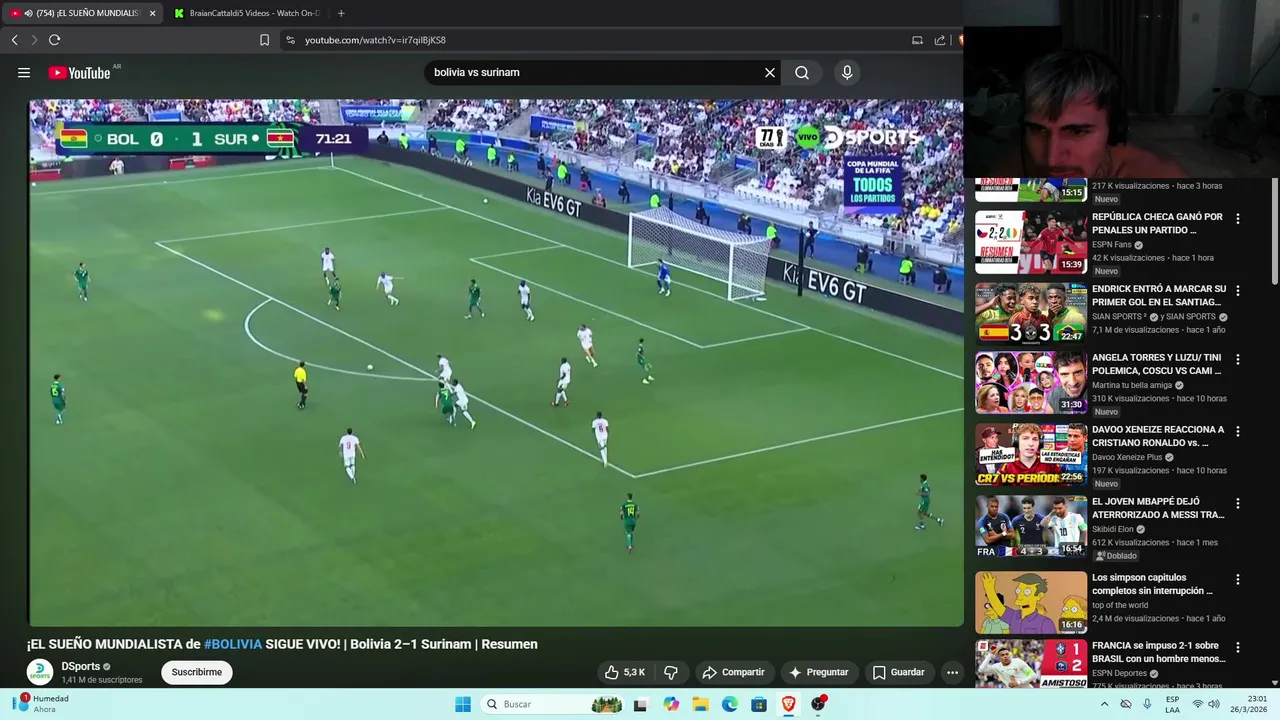Viewport: 1280px width, 720px height.
Task: Close the EL SUEÑO MUNDIALISTA tab
Action: pos(152,13)
